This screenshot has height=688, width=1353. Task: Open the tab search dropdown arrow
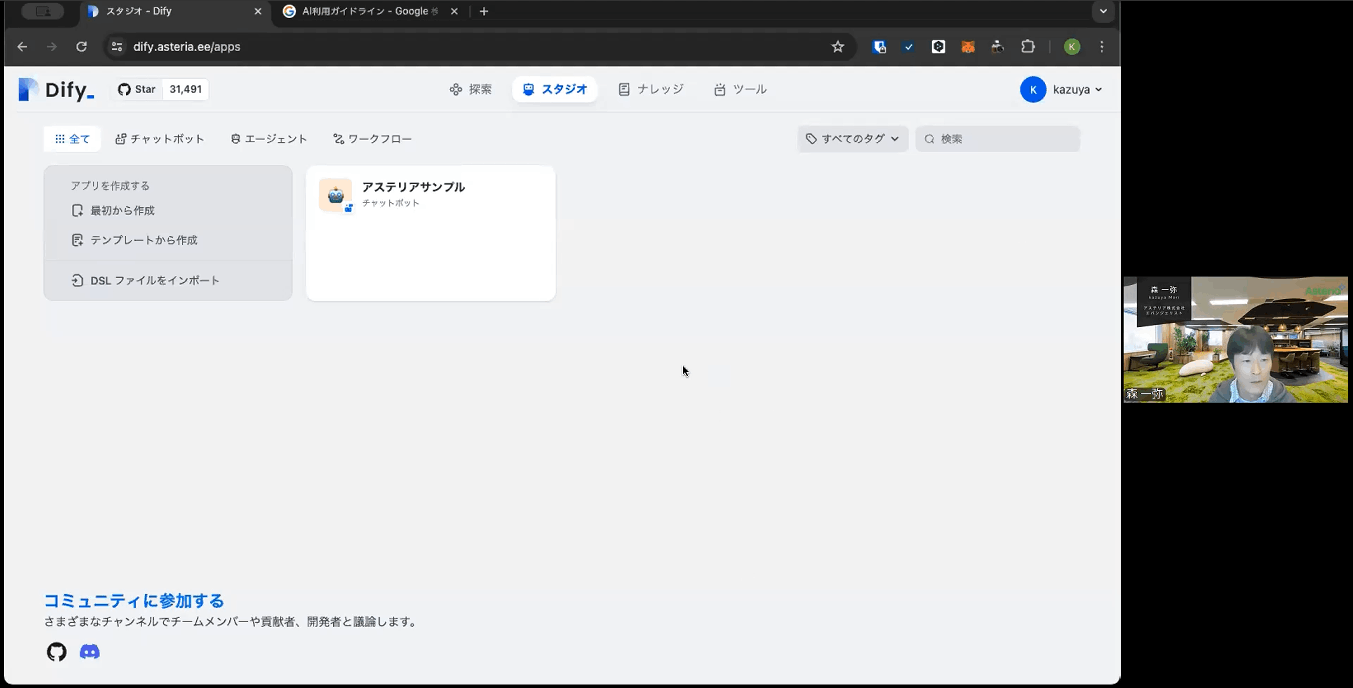(x=1103, y=12)
